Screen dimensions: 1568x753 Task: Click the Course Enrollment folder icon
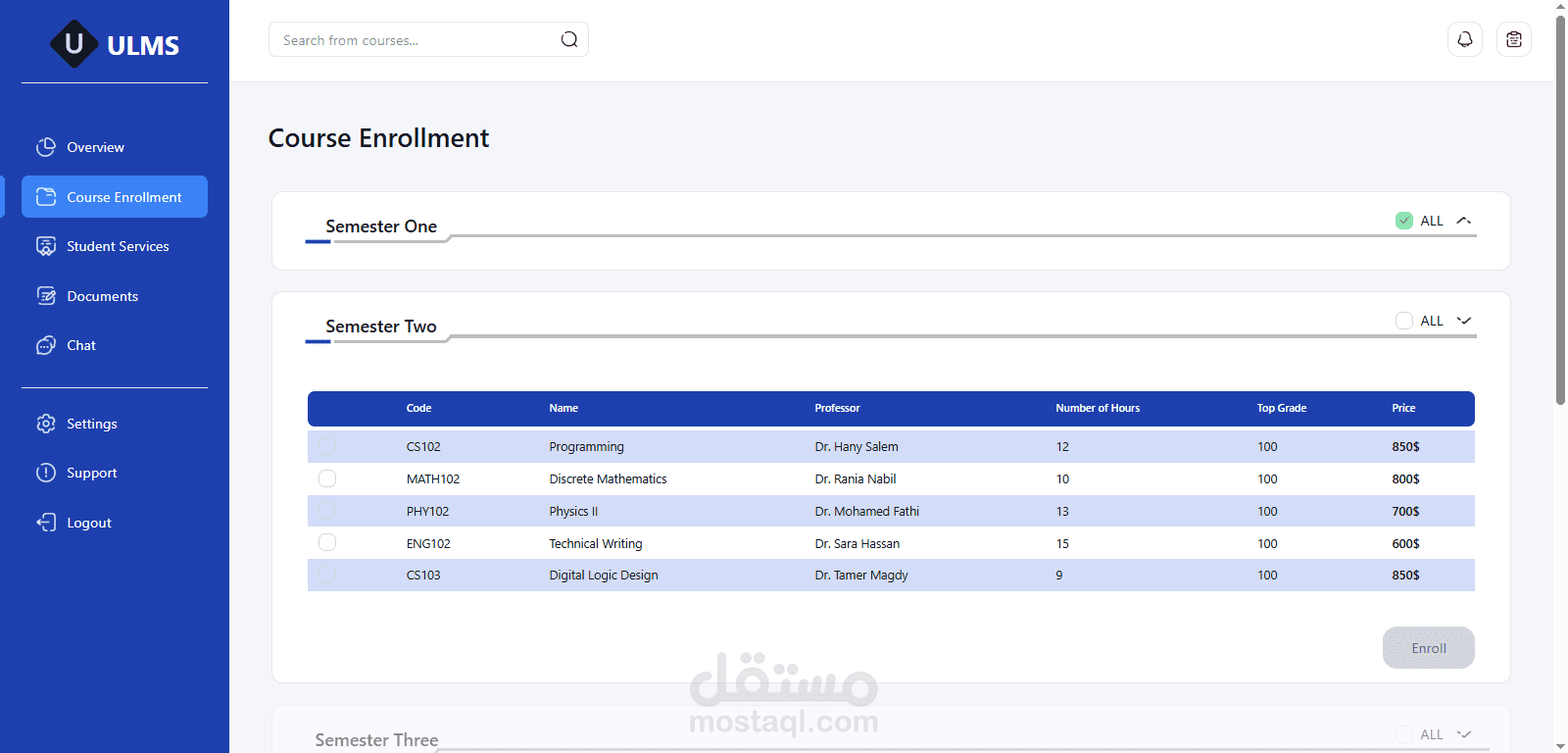click(x=46, y=197)
